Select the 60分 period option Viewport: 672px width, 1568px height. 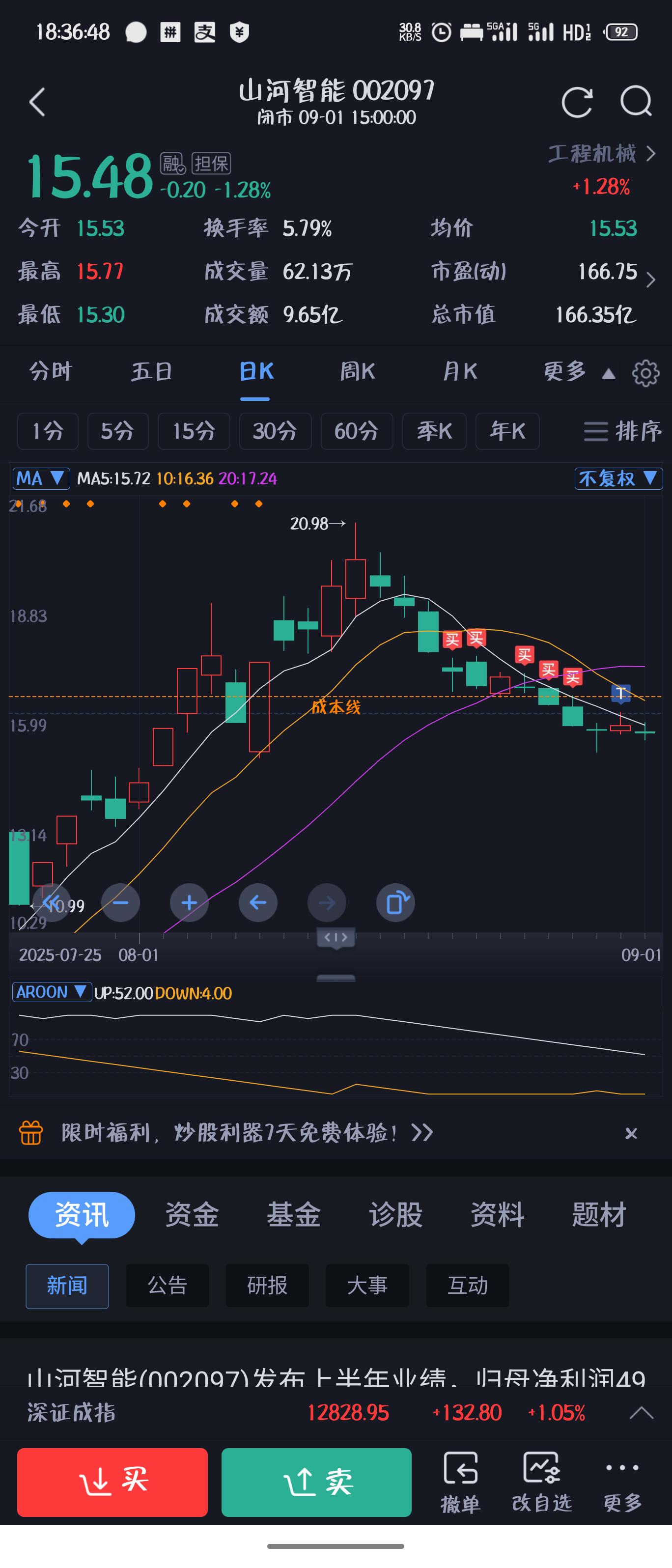(x=357, y=431)
